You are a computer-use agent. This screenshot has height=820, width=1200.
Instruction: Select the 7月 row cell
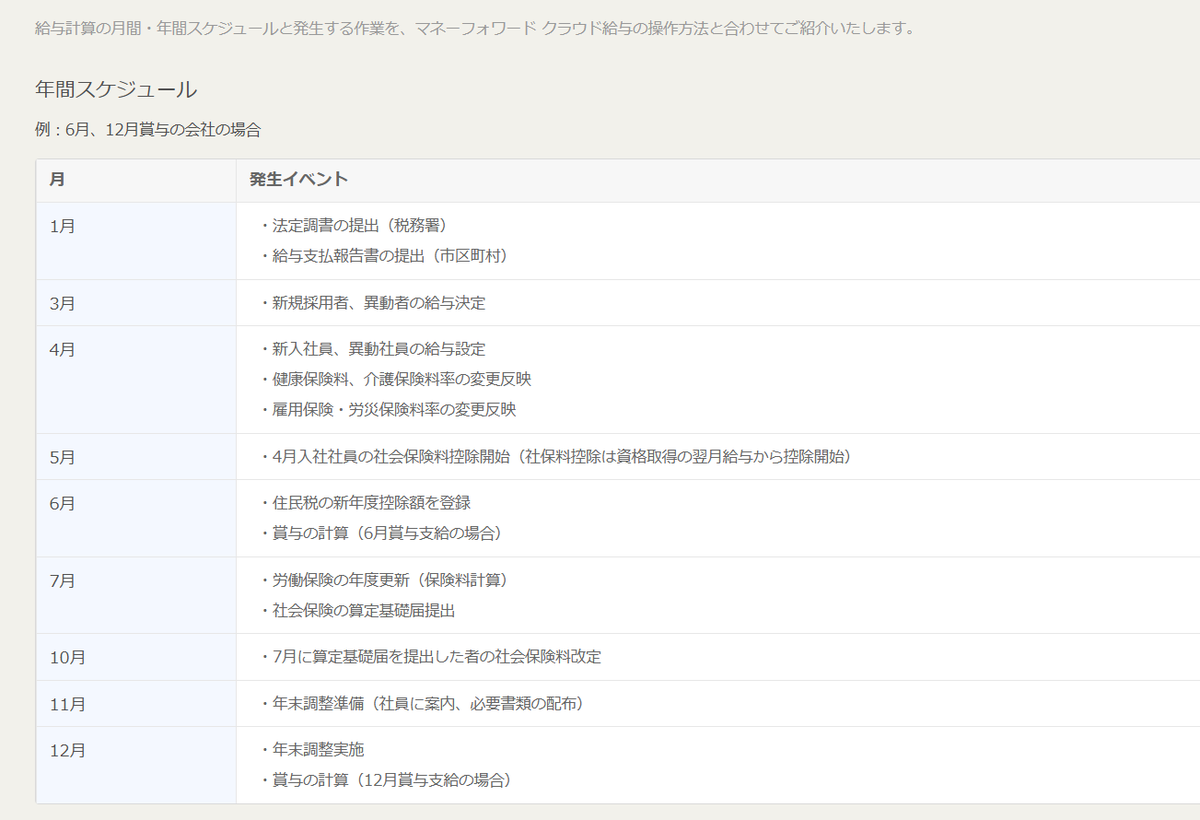pos(136,595)
